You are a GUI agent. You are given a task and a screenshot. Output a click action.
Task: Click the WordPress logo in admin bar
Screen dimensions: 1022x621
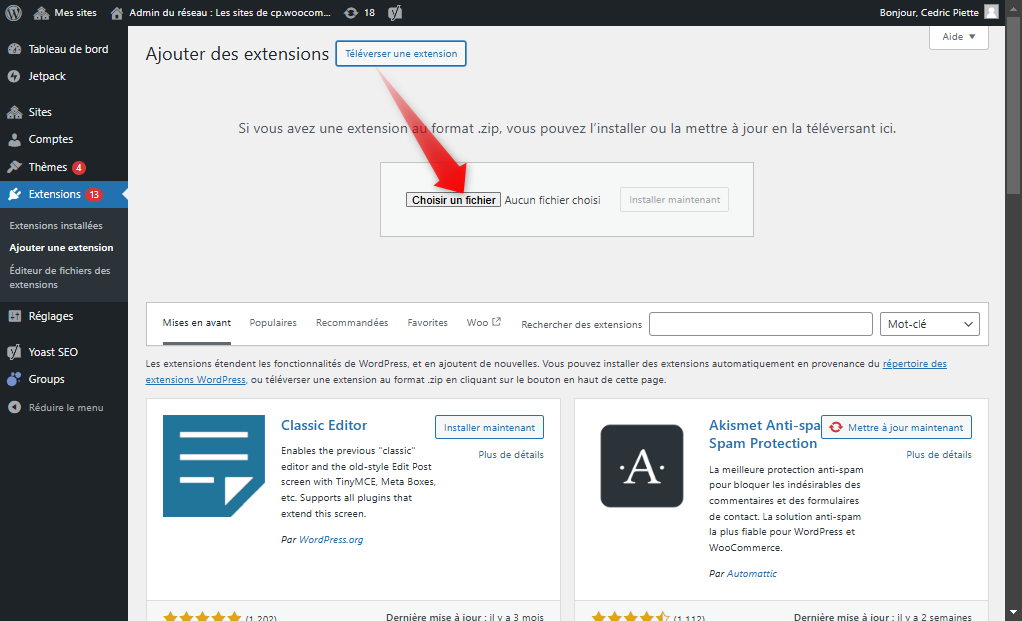[x=14, y=12]
